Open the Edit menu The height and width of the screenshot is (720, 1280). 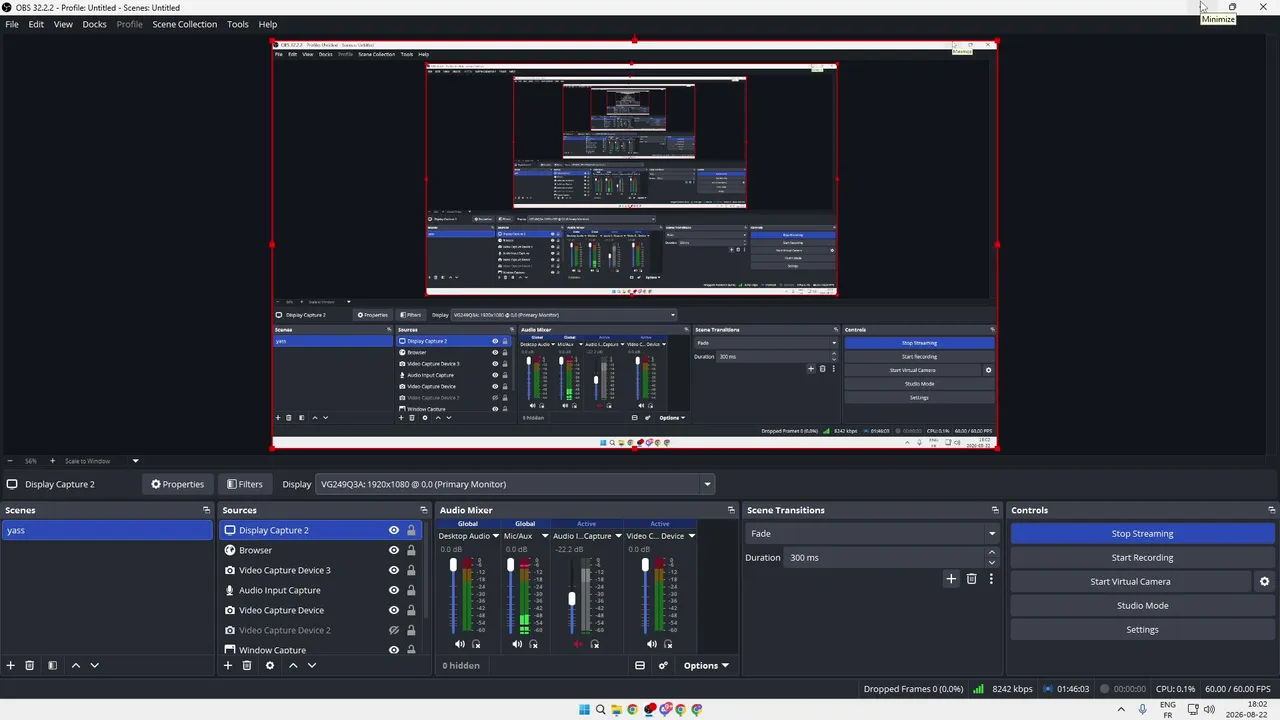tap(36, 24)
